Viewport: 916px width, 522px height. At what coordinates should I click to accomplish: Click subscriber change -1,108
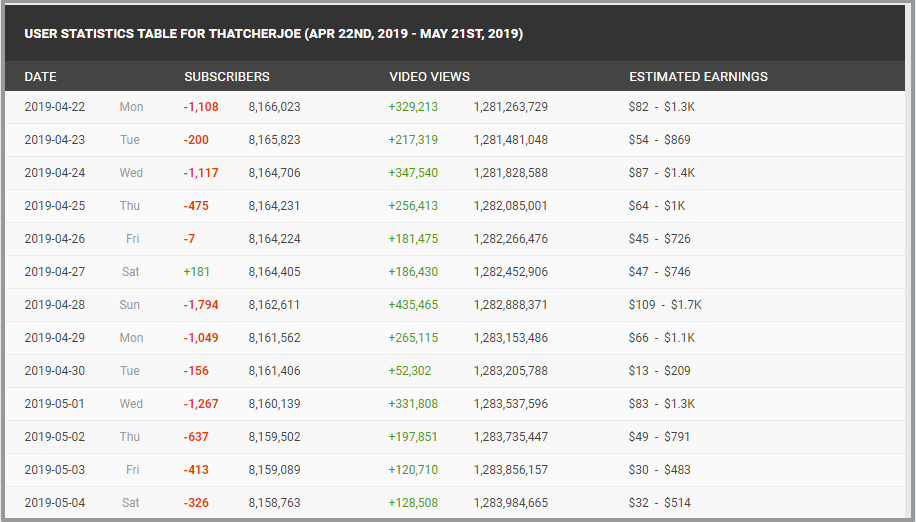pyautogui.click(x=201, y=107)
